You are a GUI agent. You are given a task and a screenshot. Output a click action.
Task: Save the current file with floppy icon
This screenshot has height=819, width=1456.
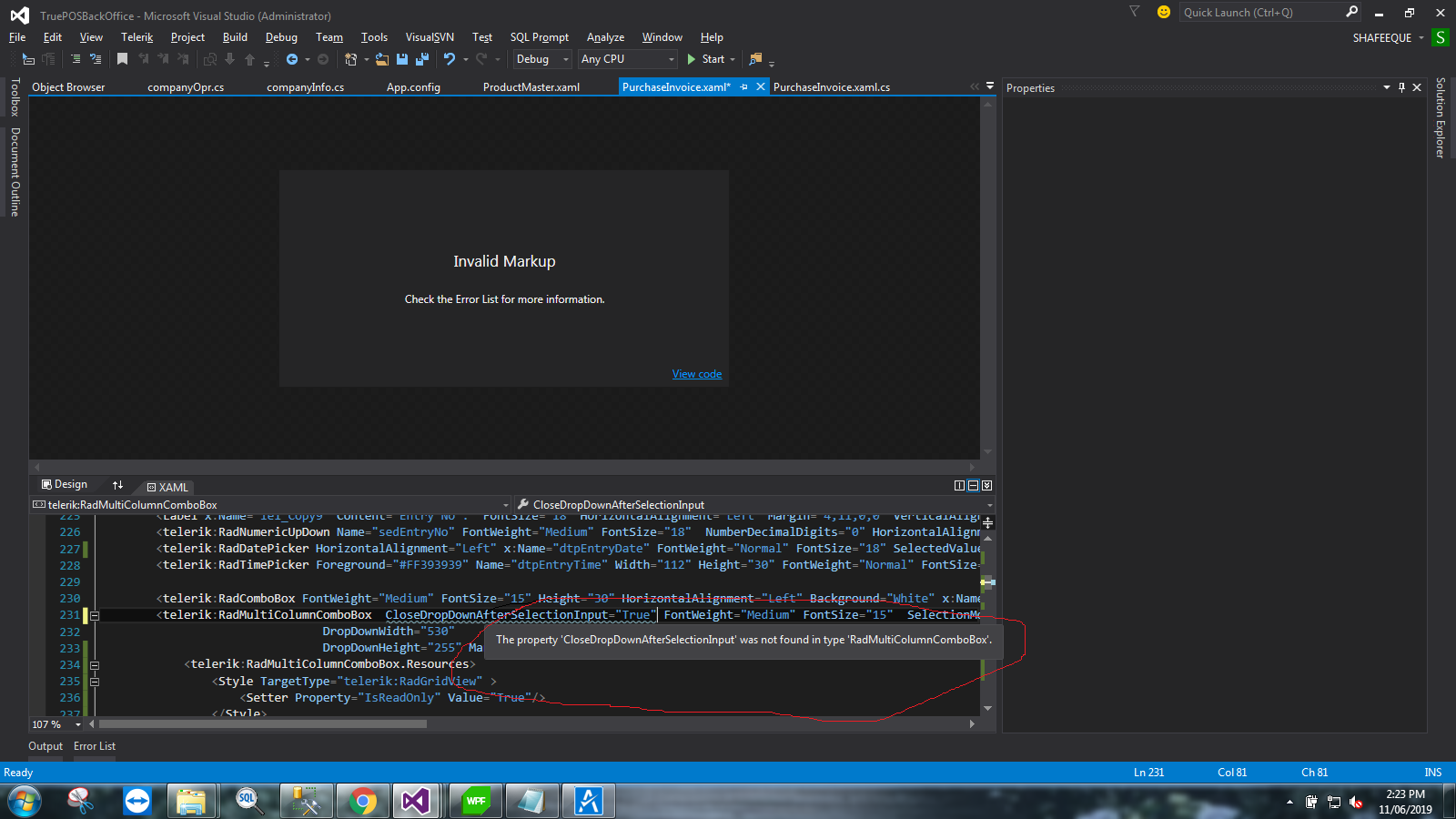[x=402, y=59]
